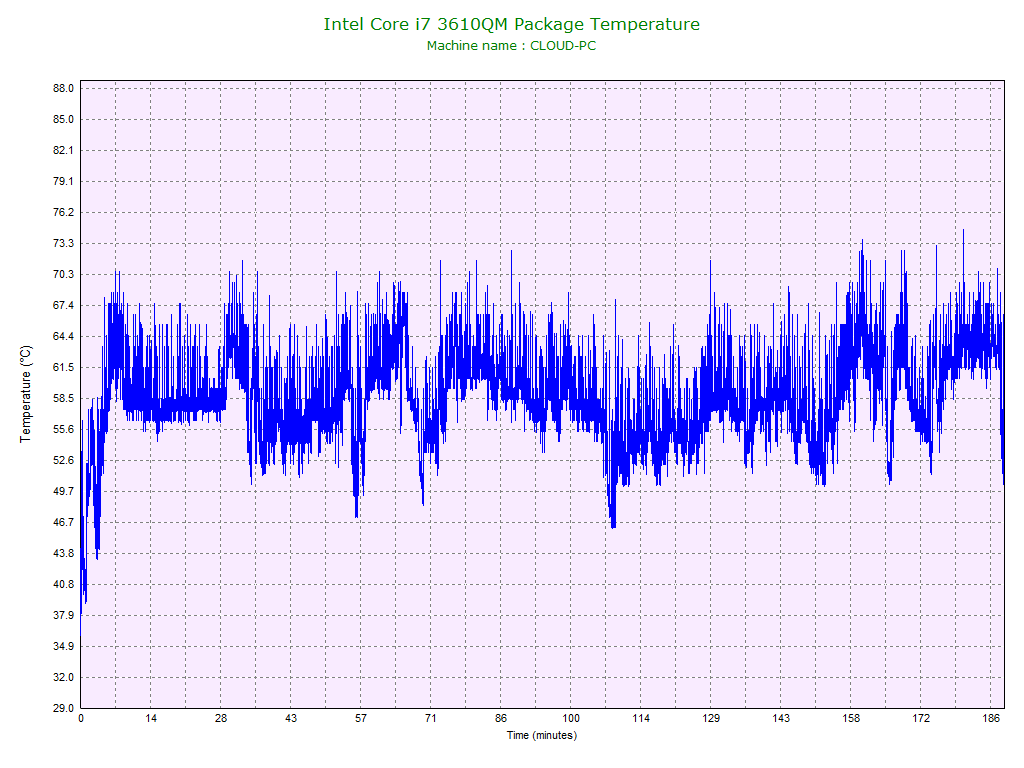Click the 43.8 temperature axis value
The image size is (1024, 768).
click(63, 553)
